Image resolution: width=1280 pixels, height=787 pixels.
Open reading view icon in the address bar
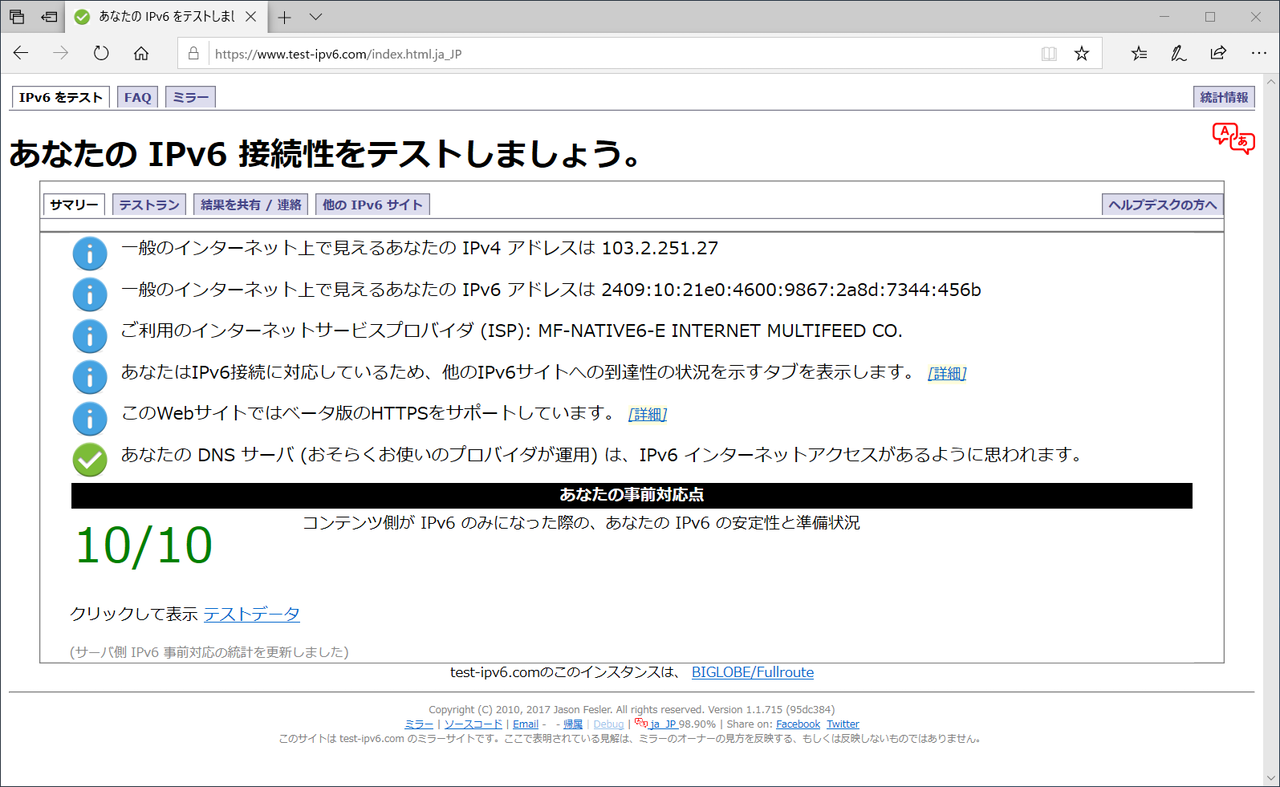1049,54
